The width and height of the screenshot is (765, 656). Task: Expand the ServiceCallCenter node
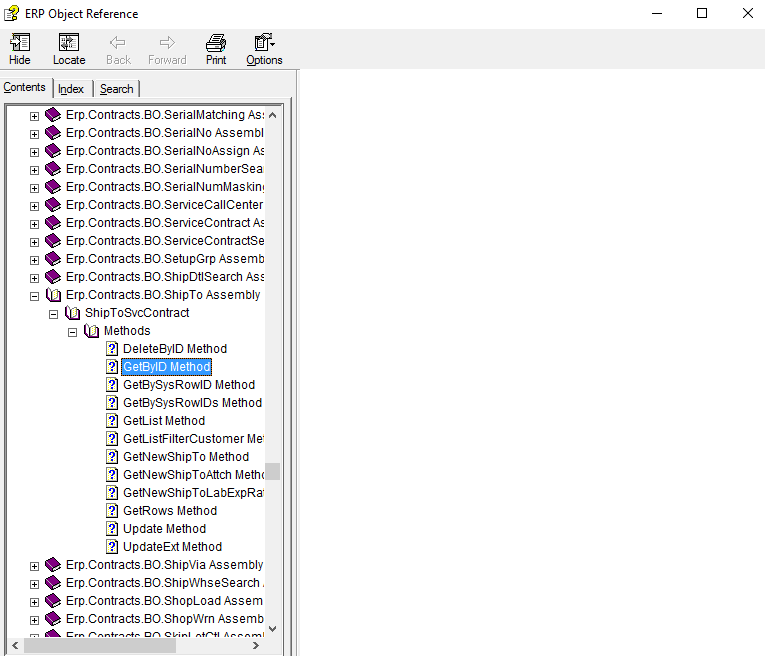tap(34, 206)
